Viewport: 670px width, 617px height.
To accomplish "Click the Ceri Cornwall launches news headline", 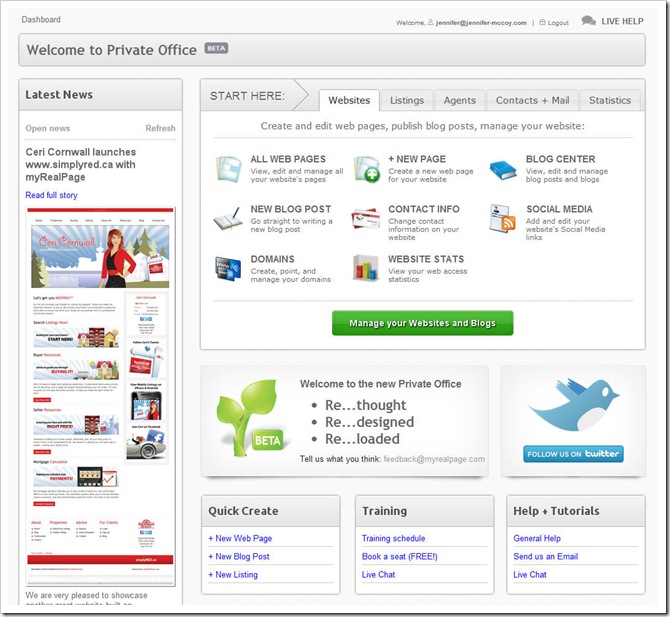I will tap(81, 165).
